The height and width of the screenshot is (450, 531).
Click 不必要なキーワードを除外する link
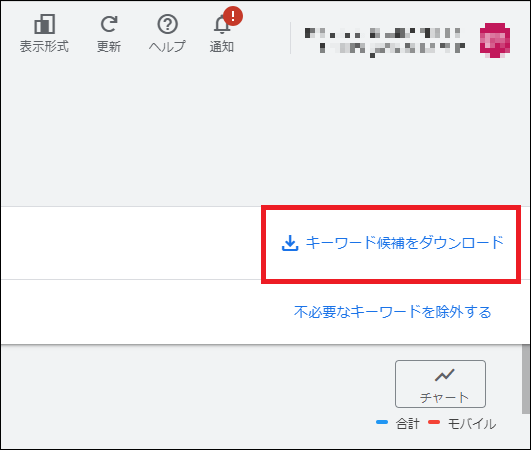392,312
